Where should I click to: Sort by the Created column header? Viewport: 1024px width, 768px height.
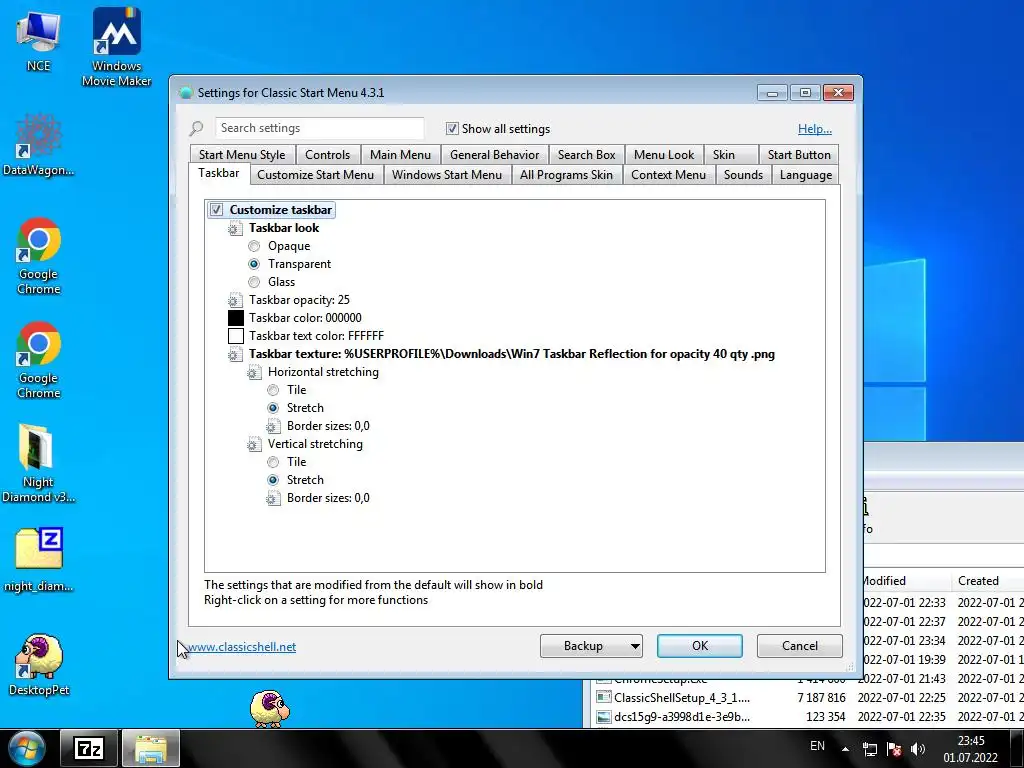(x=987, y=581)
